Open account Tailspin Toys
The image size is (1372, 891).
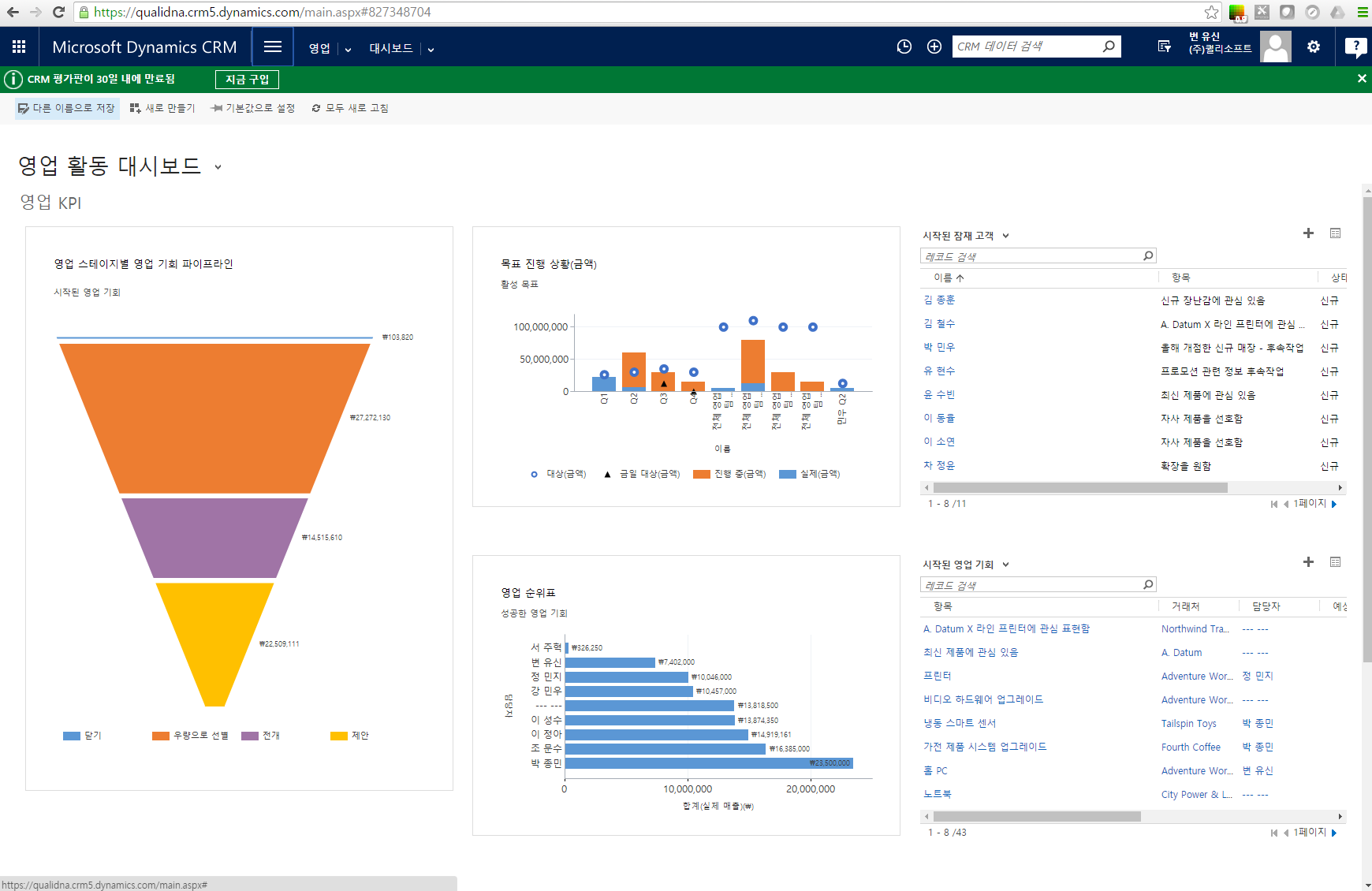pos(1188,723)
